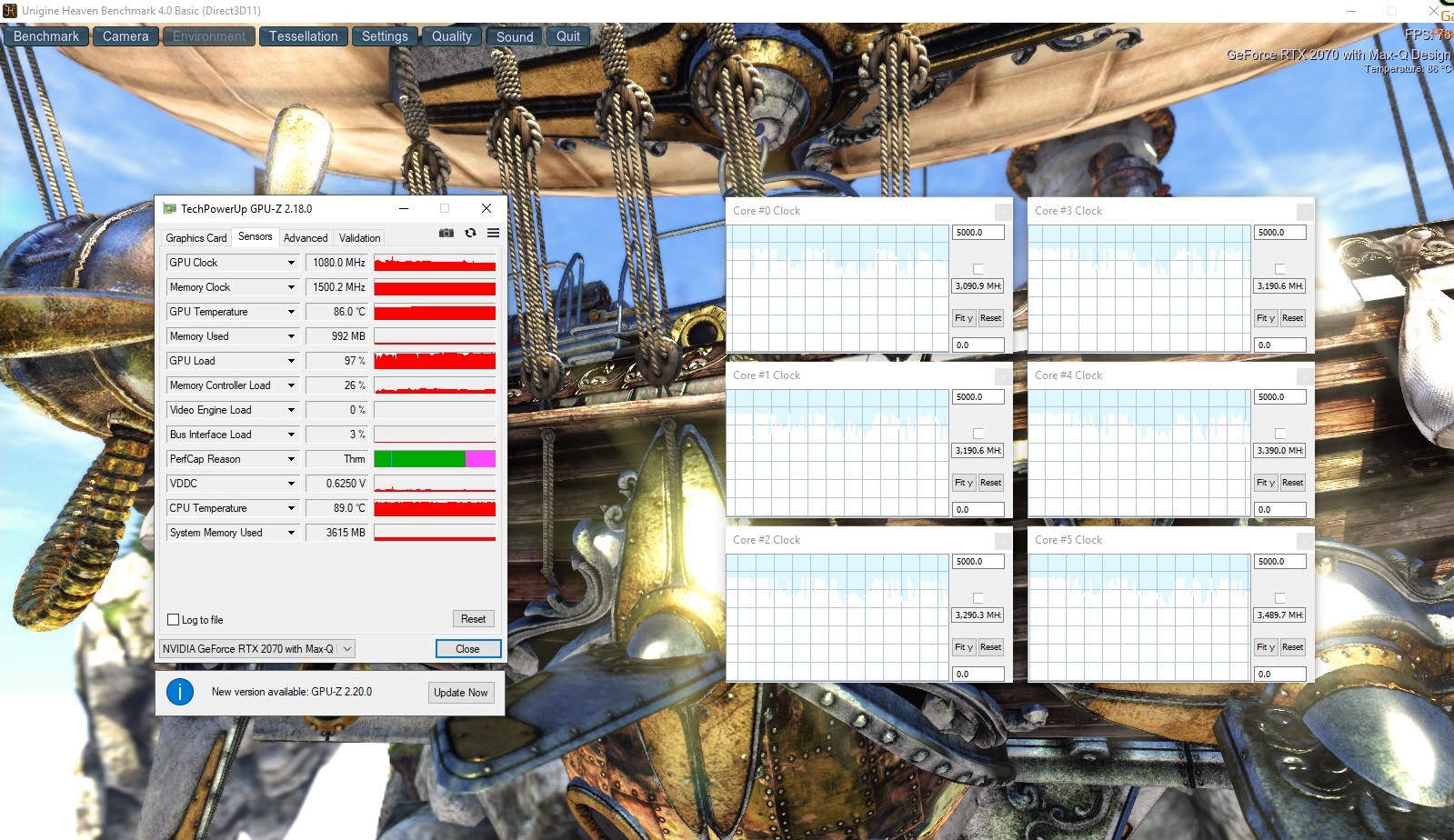Open the NVIDIA GeForce RTX 2070 device selector
Image resolution: width=1454 pixels, height=840 pixels.
[x=257, y=649]
